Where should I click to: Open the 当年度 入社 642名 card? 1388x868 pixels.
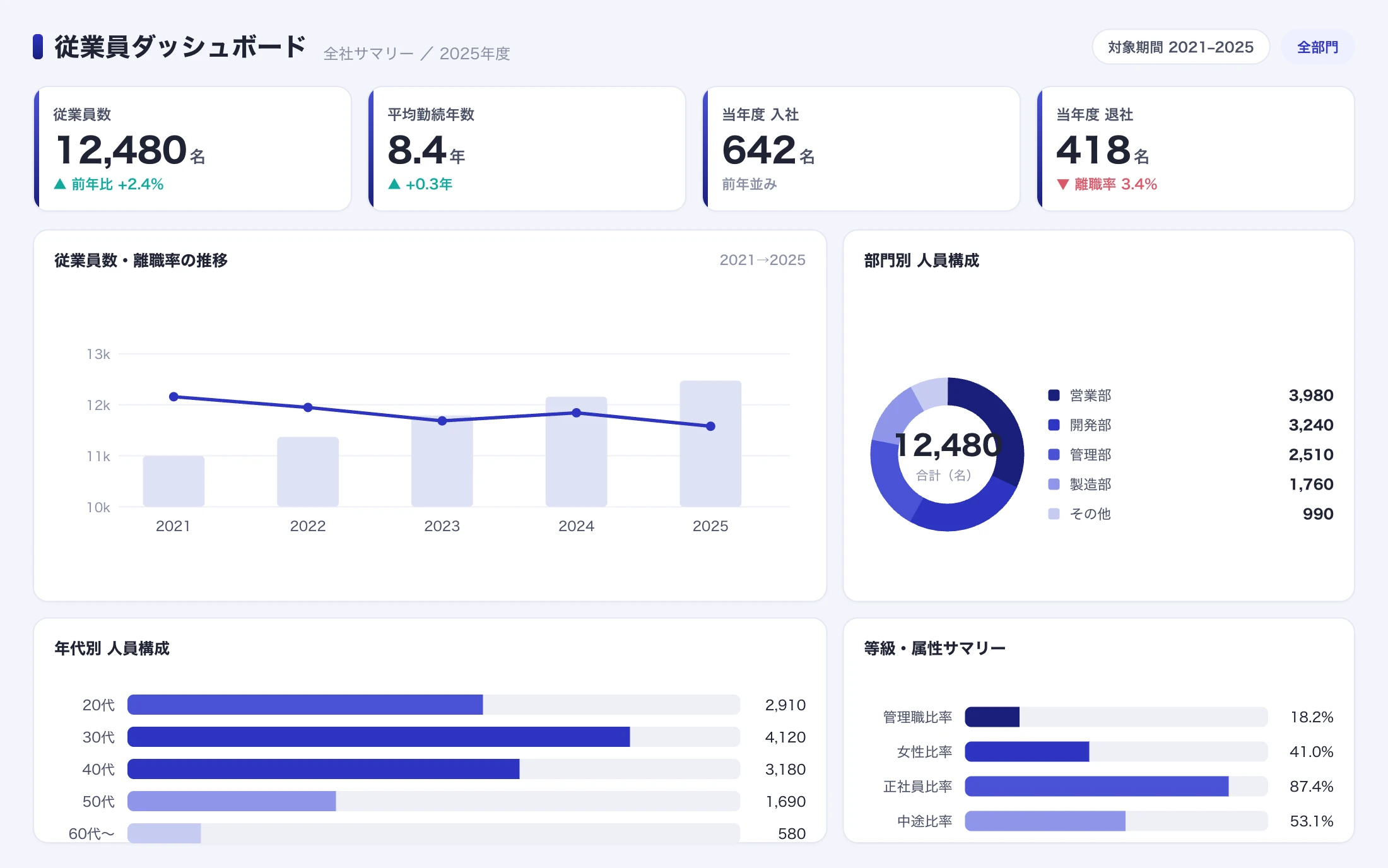[x=861, y=149]
